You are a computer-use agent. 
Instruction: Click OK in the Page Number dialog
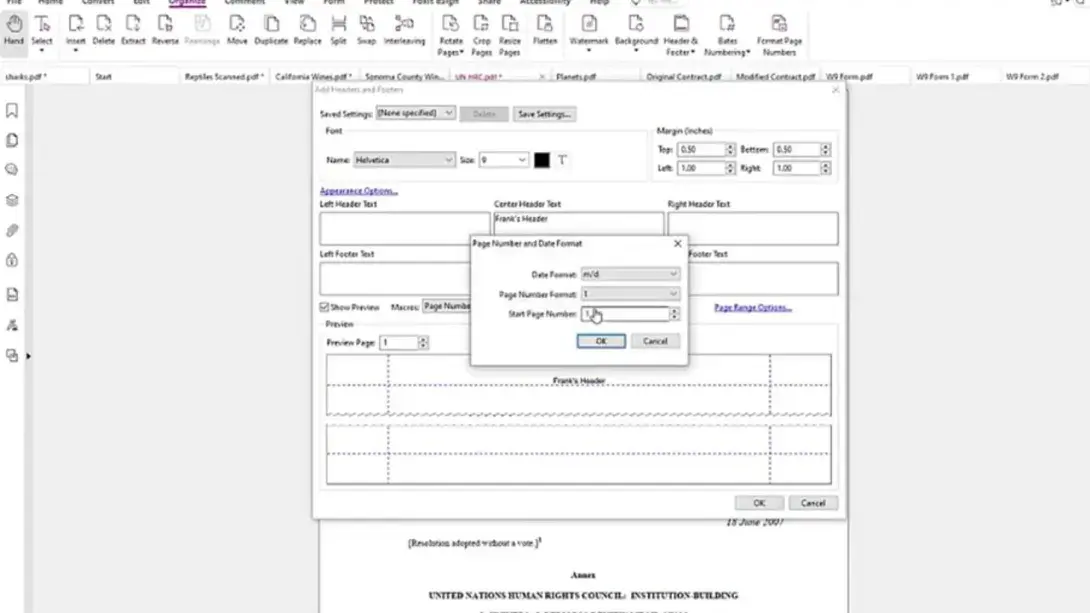click(x=600, y=340)
